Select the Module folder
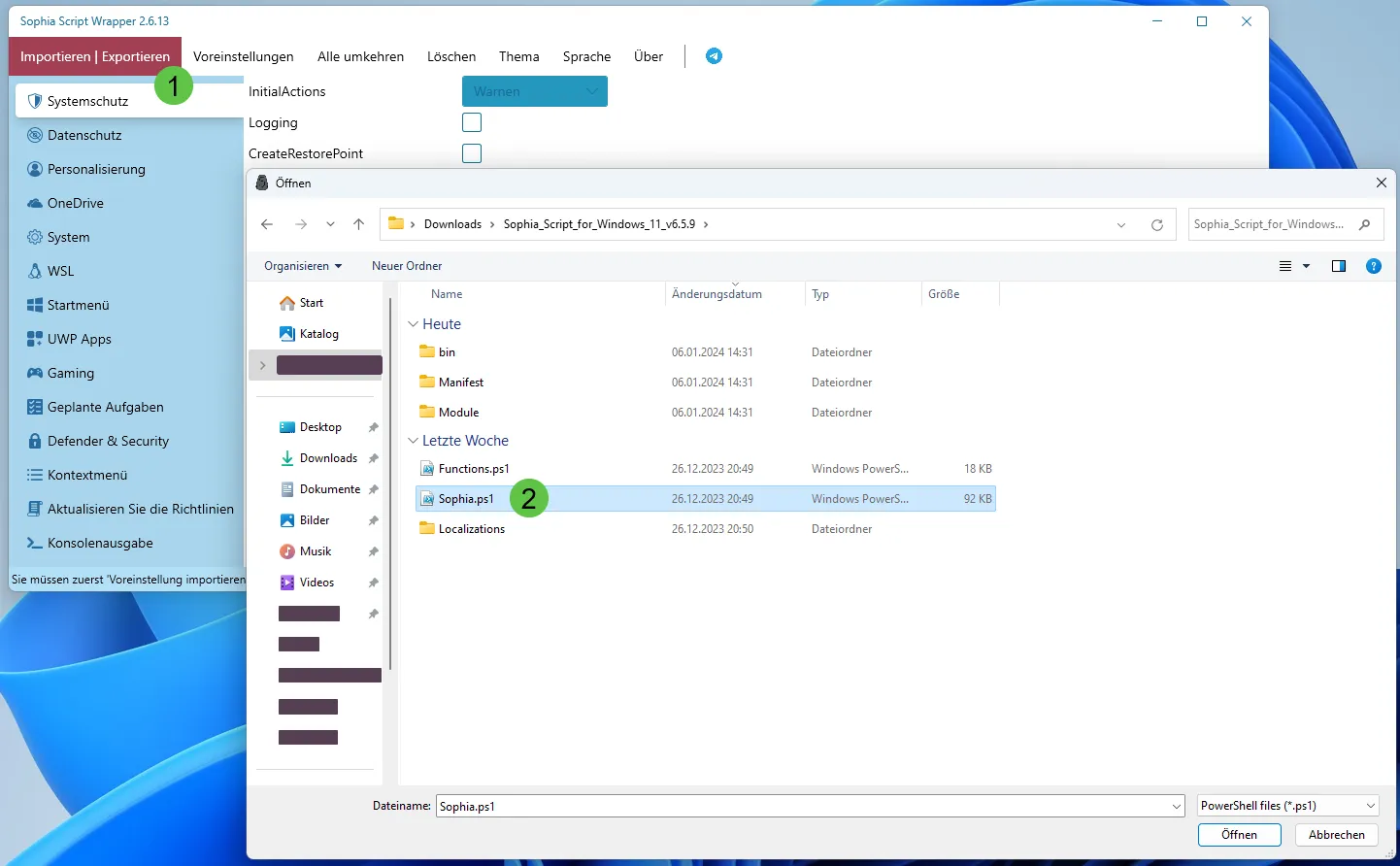1400x866 pixels. click(705, 413)
